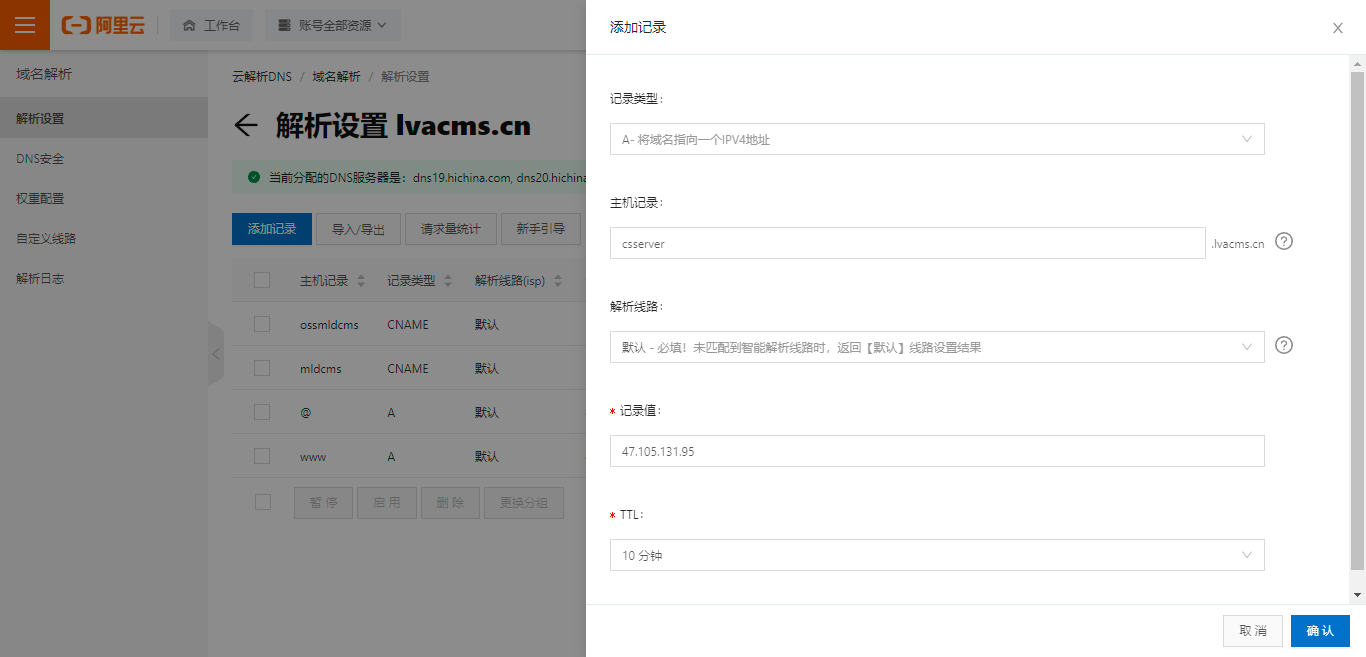1366x657 pixels.
Task: Click the 记录值 input field
Action: point(937,451)
